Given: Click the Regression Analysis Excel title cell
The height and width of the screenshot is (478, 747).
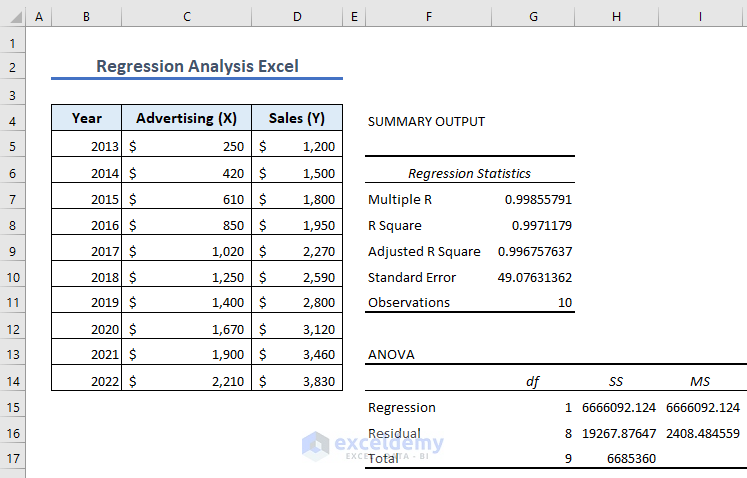Looking at the screenshot, I should 196,66.
